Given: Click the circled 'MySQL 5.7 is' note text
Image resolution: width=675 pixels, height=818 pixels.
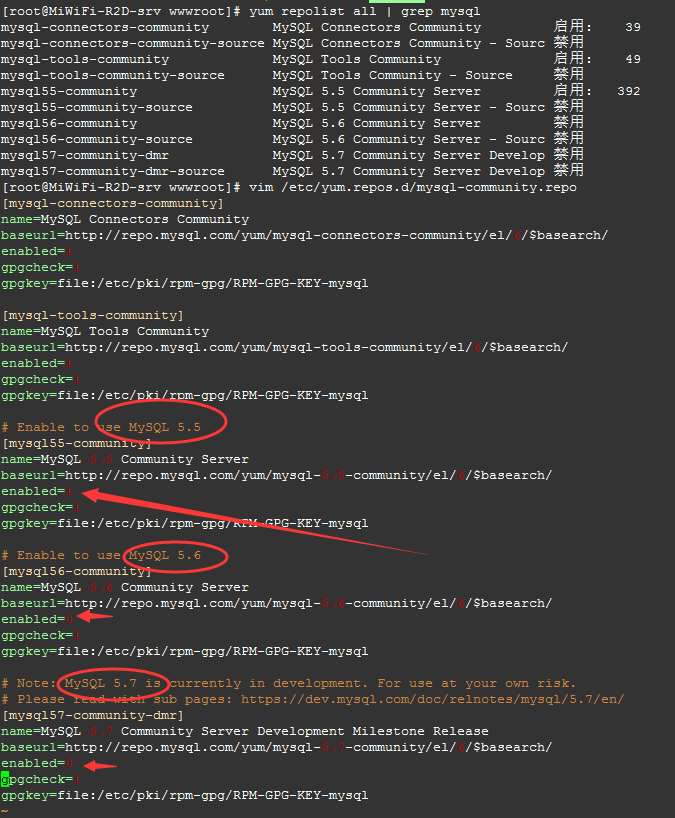Looking at the screenshot, I should tap(113, 683).
